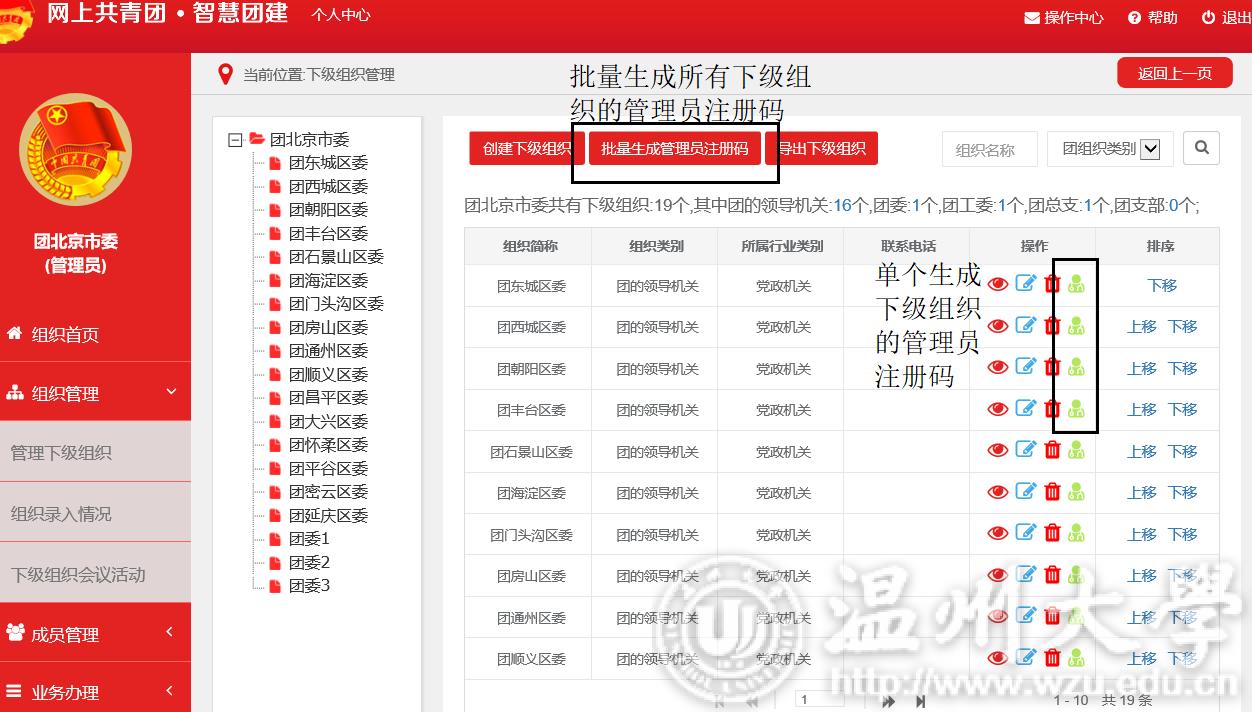1252x712 pixels.
Task: Click the 组织名称 search input field
Action: coord(988,150)
